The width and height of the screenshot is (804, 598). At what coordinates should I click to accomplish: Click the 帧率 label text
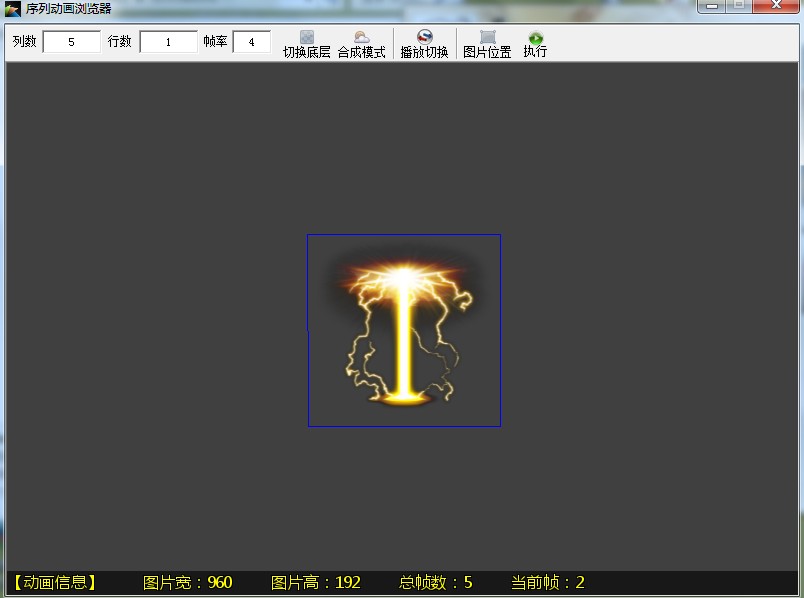215,42
